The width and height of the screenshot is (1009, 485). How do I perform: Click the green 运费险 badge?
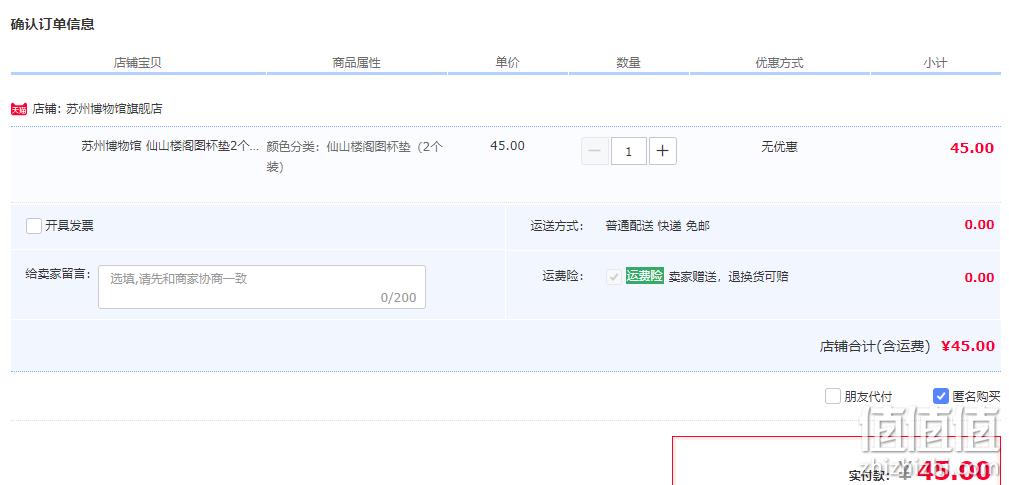(644, 277)
